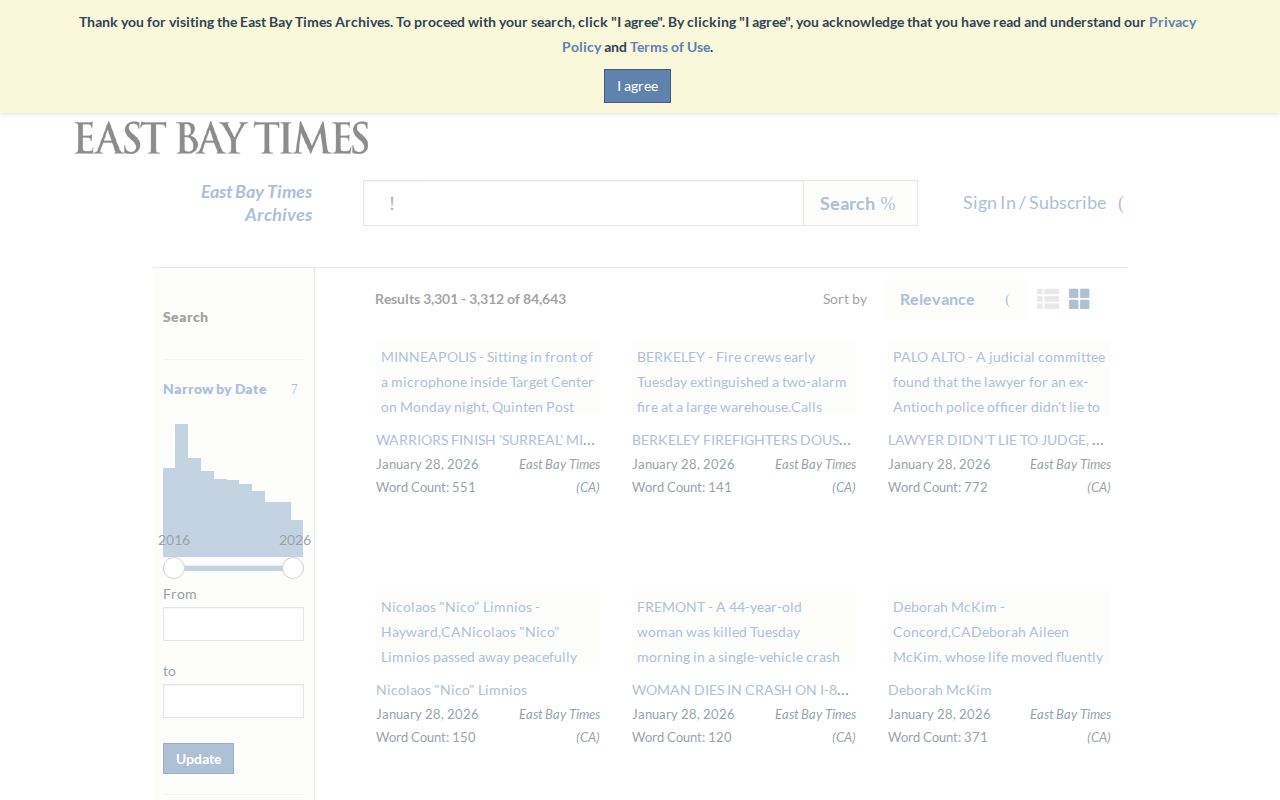Click the 'Narrow by Date' heading
This screenshot has width=1280, height=800.
pyautogui.click(x=215, y=389)
